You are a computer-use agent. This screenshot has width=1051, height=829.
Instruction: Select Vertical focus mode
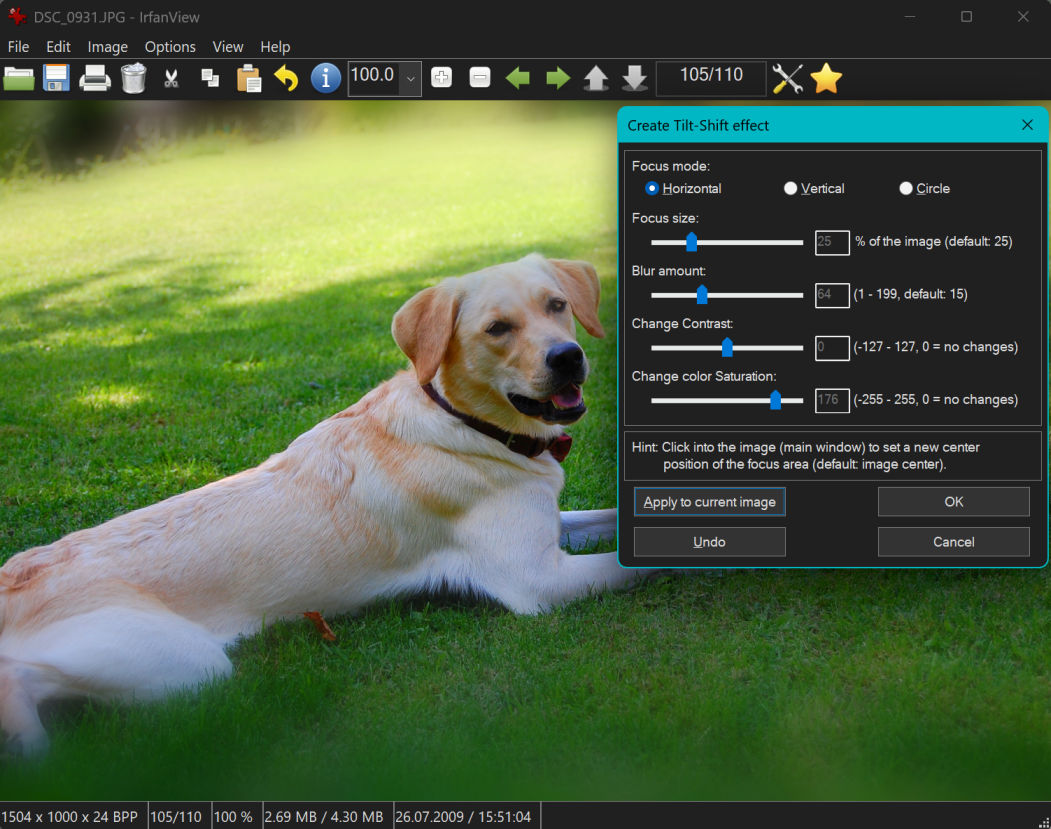[x=791, y=188]
